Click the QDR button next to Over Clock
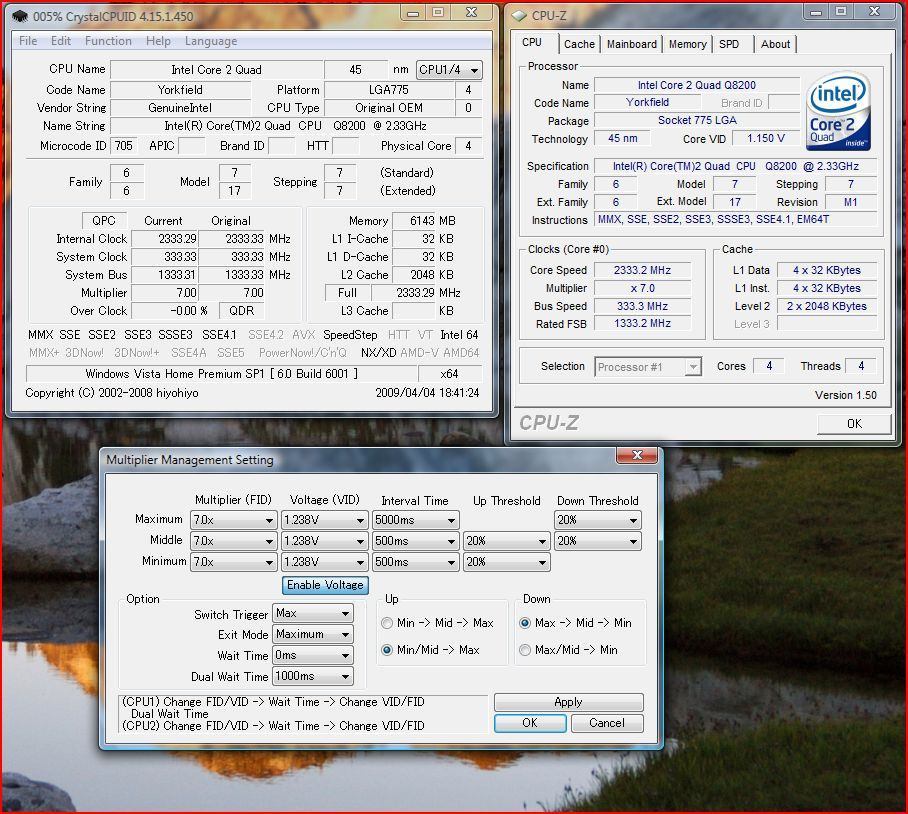The width and height of the screenshot is (908, 814). [x=241, y=311]
